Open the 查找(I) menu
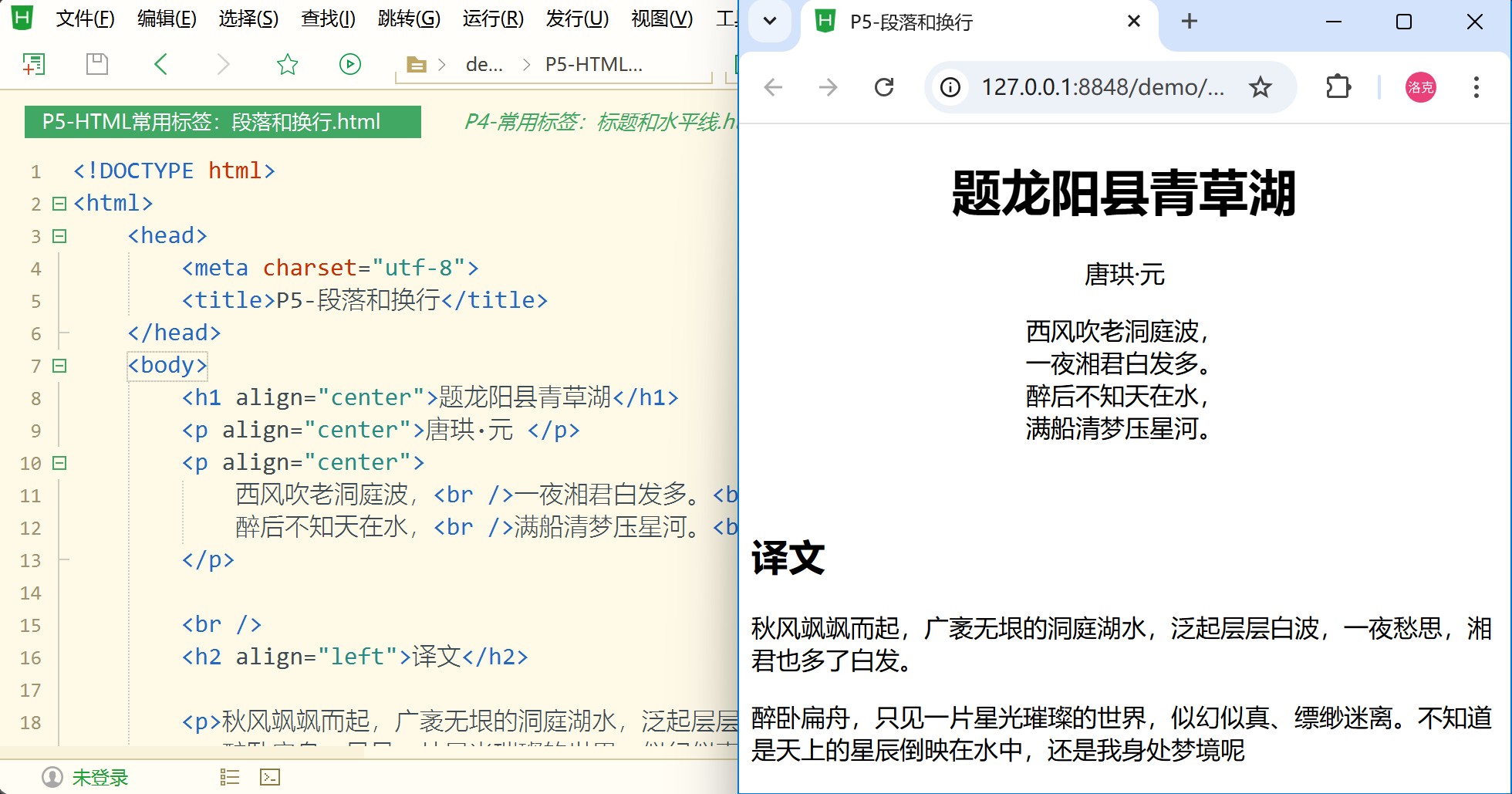 pyautogui.click(x=328, y=19)
